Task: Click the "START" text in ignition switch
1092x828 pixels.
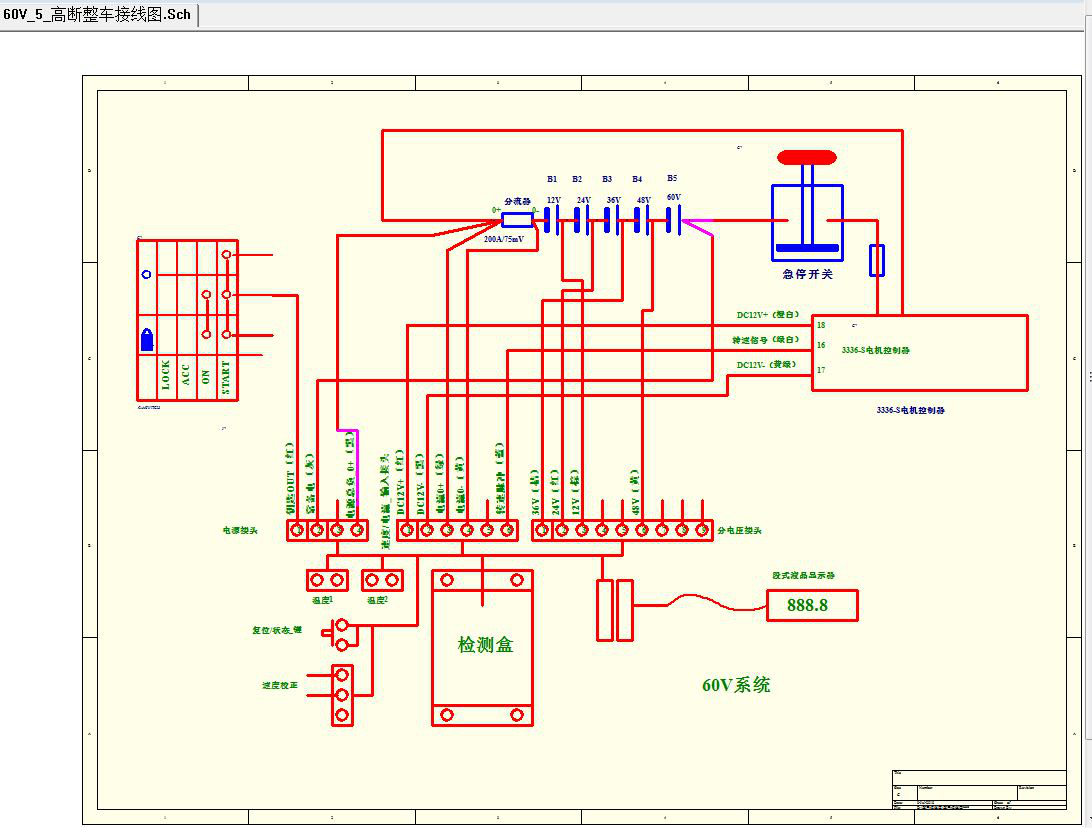Action: point(226,377)
